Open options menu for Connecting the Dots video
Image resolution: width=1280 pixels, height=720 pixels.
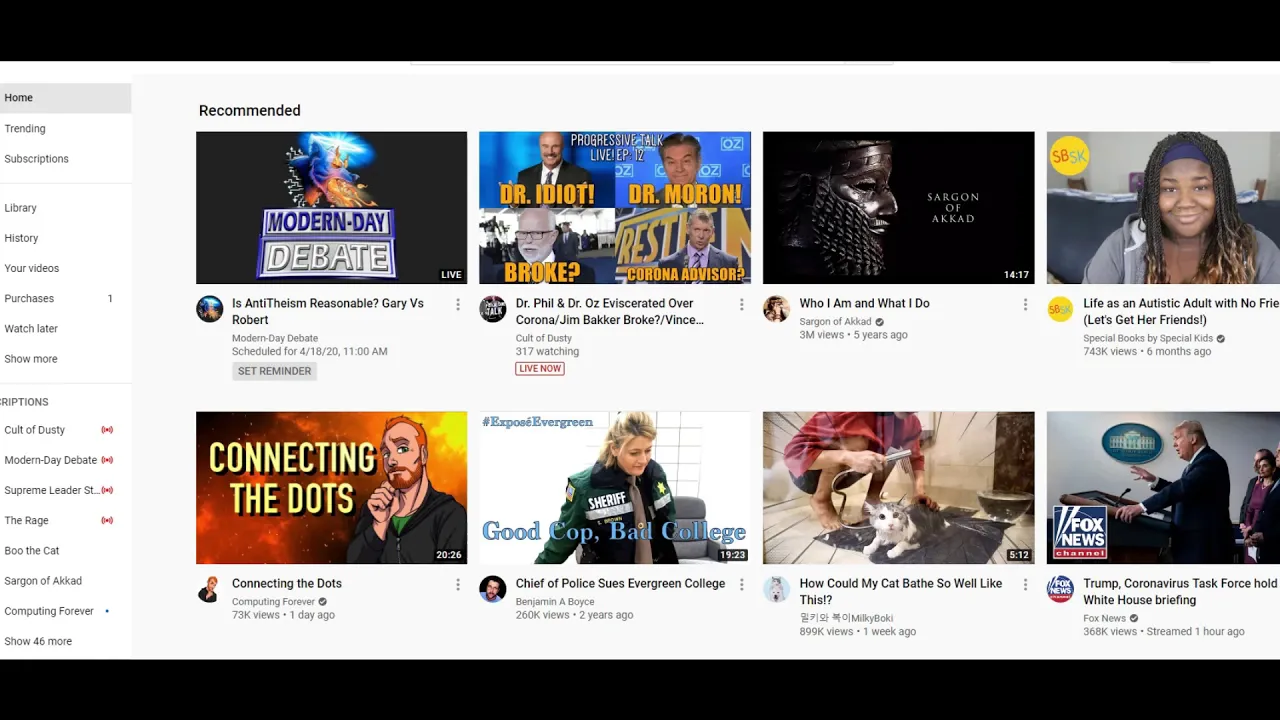coord(458,584)
